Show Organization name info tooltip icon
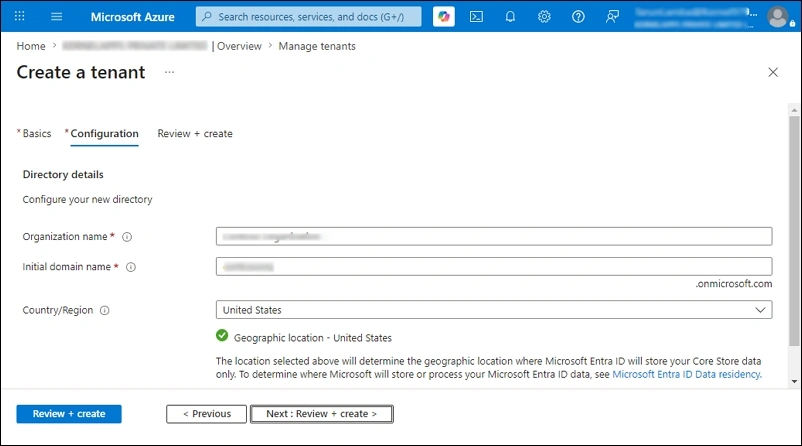The image size is (802, 446). 127,237
